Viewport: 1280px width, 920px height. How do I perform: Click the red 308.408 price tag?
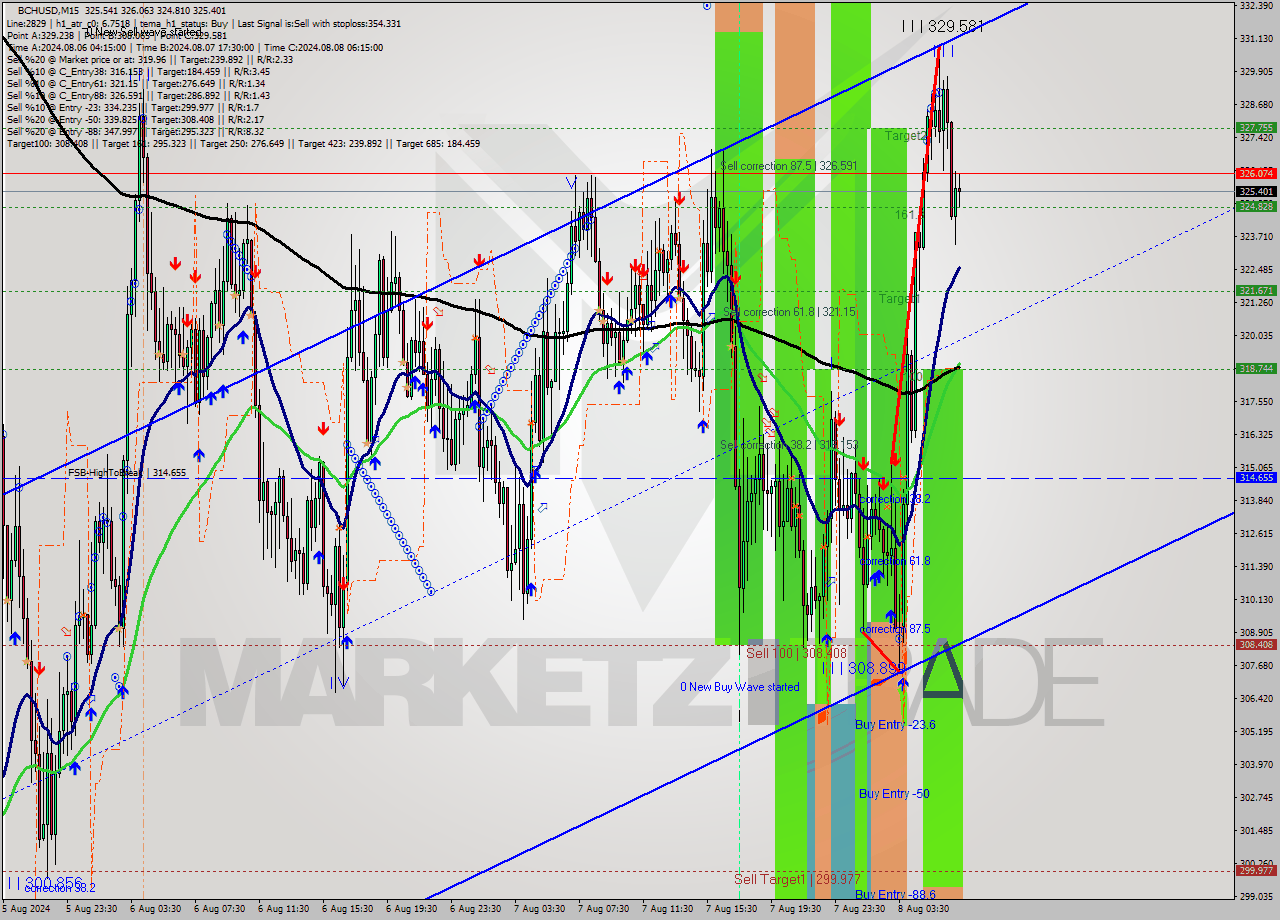tap(1256, 645)
